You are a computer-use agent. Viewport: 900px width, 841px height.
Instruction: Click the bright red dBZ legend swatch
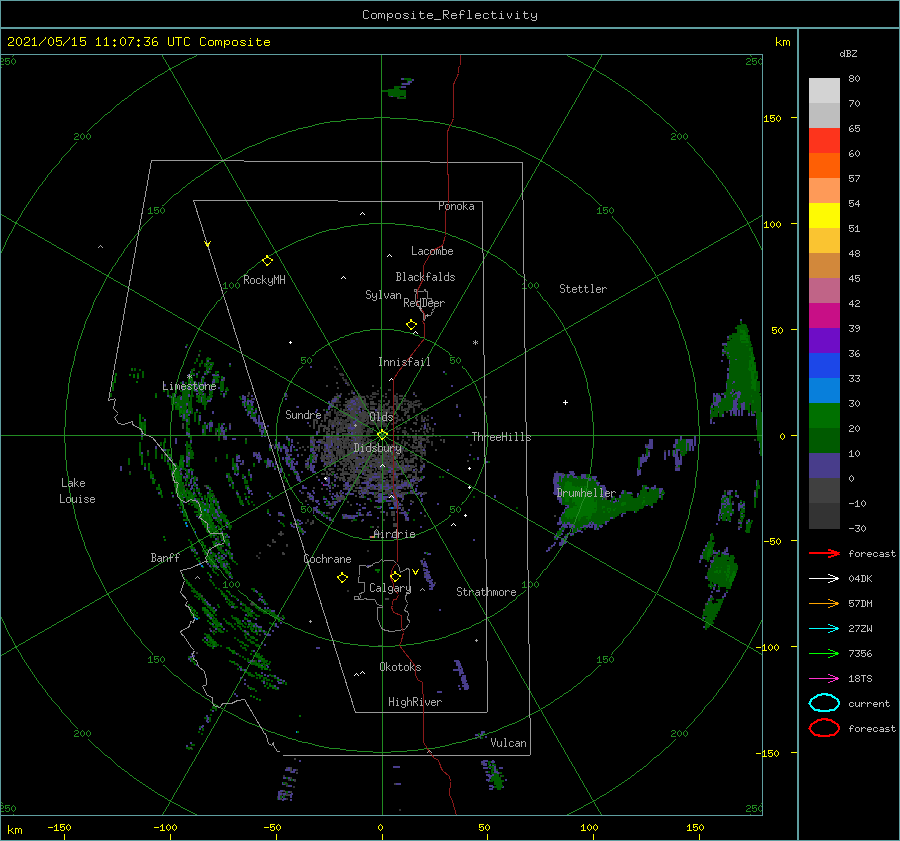click(824, 141)
